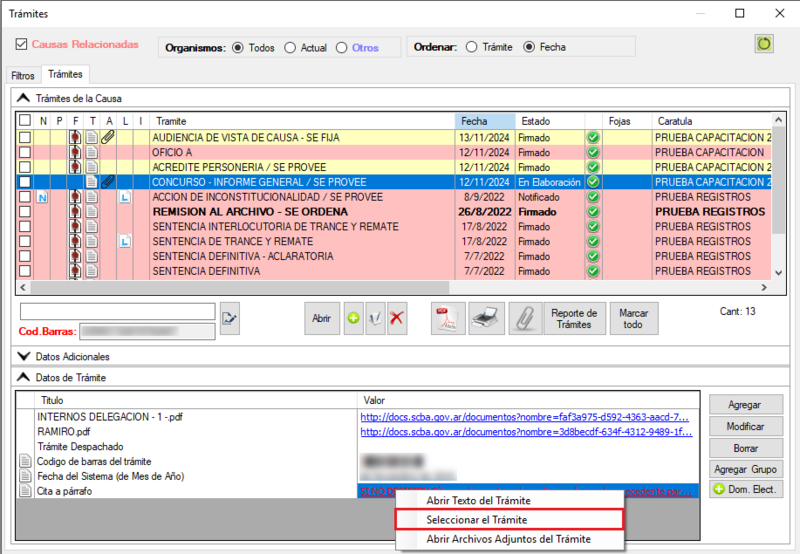Image resolution: width=800 pixels, height=554 pixels.
Task: Click the PDF export icon
Action: 445,318
